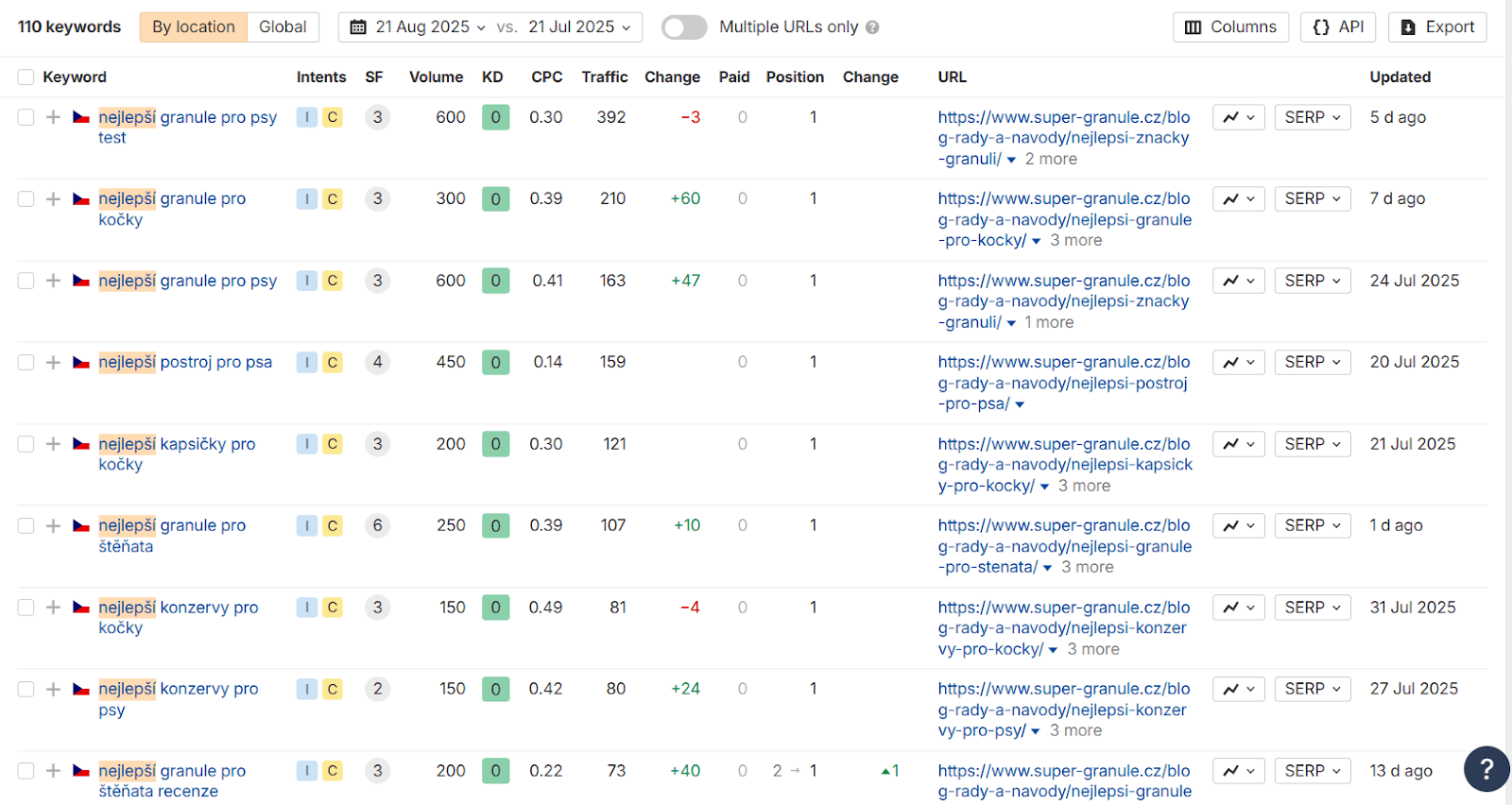Click plus icon for 'nejlepší granule pro kočky'
1512x805 pixels.
tap(54, 198)
